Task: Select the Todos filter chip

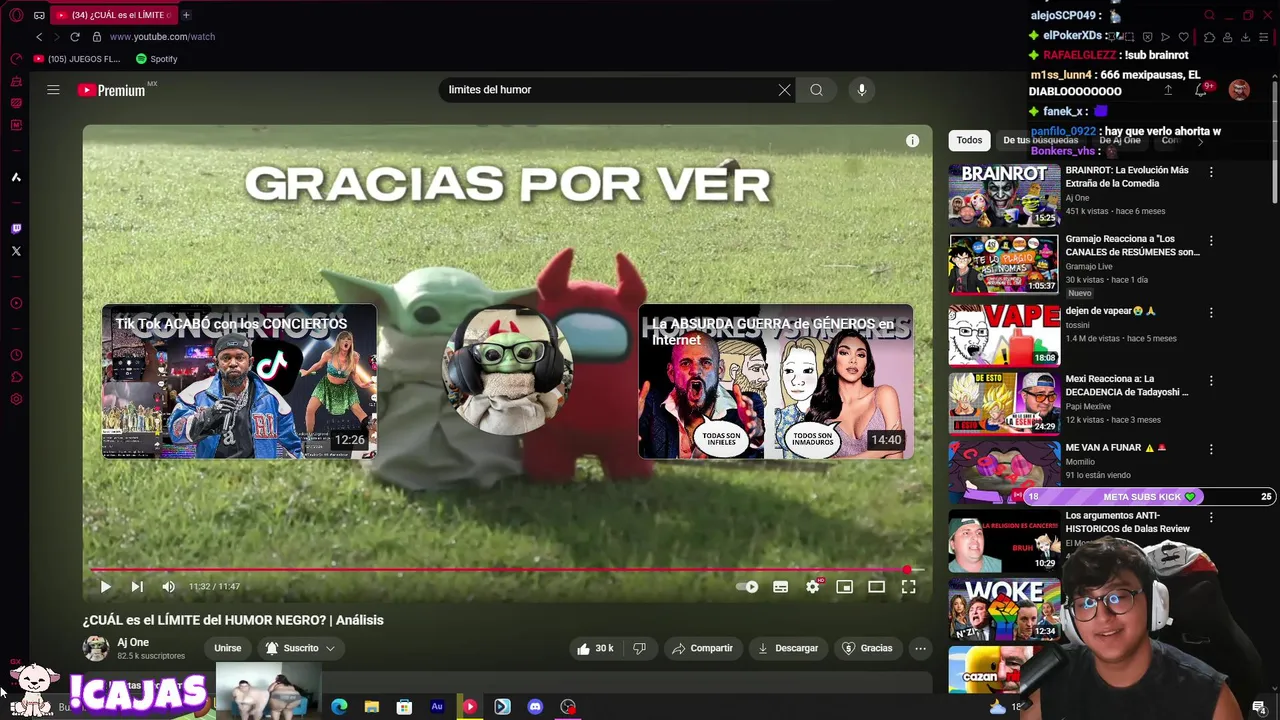Action: click(x=969, y=141)
